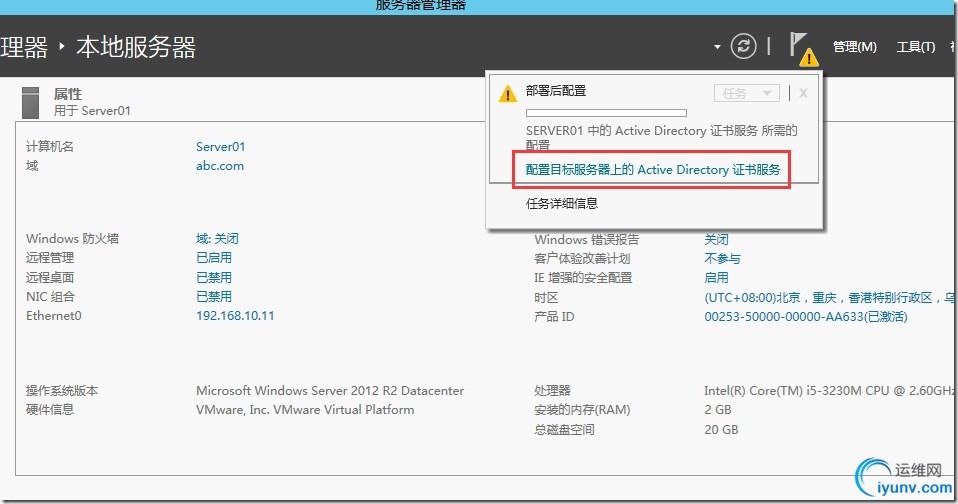Click 远程管理 value 已启用

pos(214,258)
